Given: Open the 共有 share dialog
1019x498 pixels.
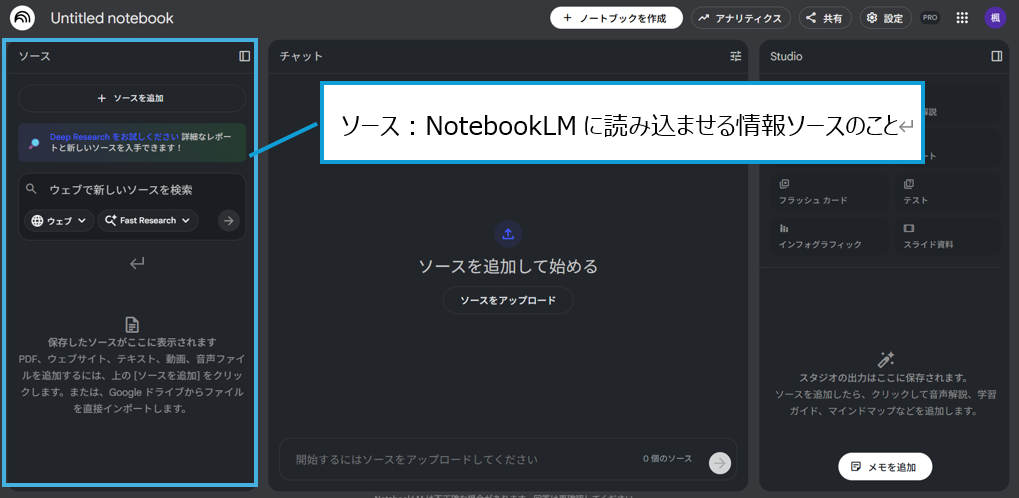Looking at the screenshot, I should point(825,18).
